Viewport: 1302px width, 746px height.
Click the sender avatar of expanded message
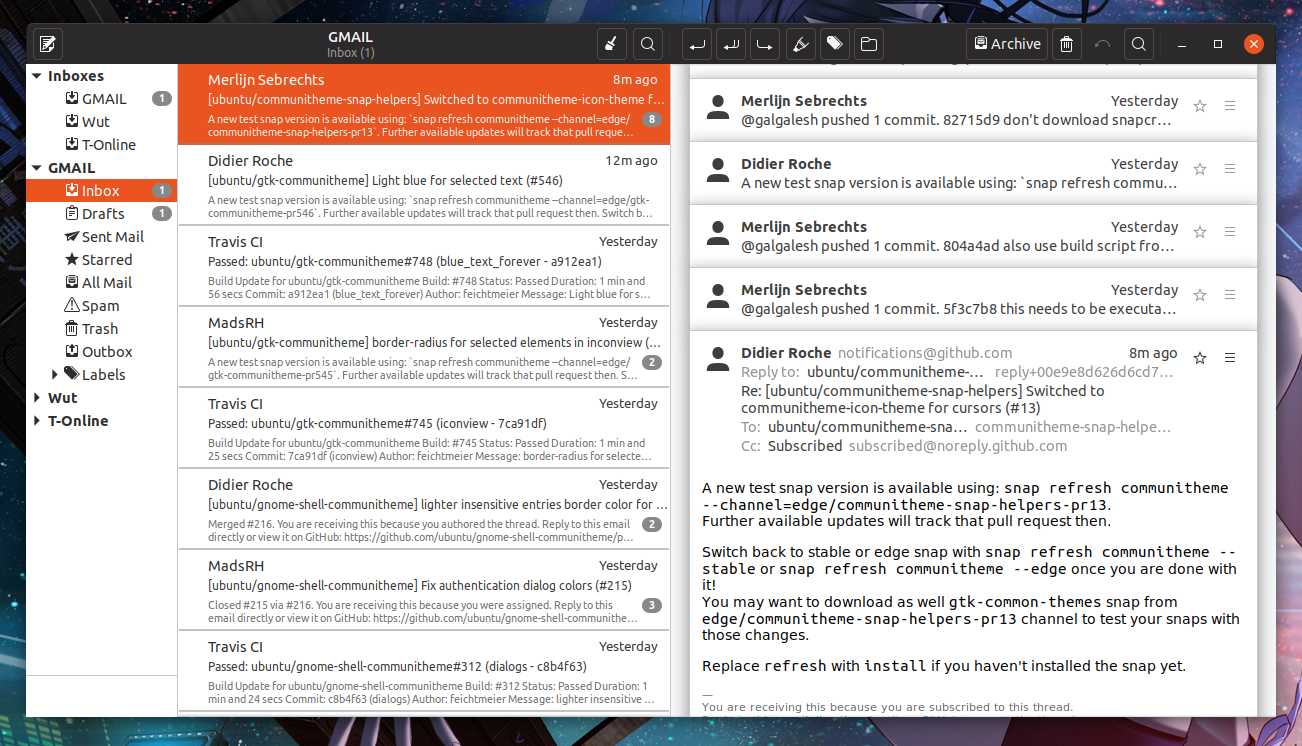coord(717,359)
